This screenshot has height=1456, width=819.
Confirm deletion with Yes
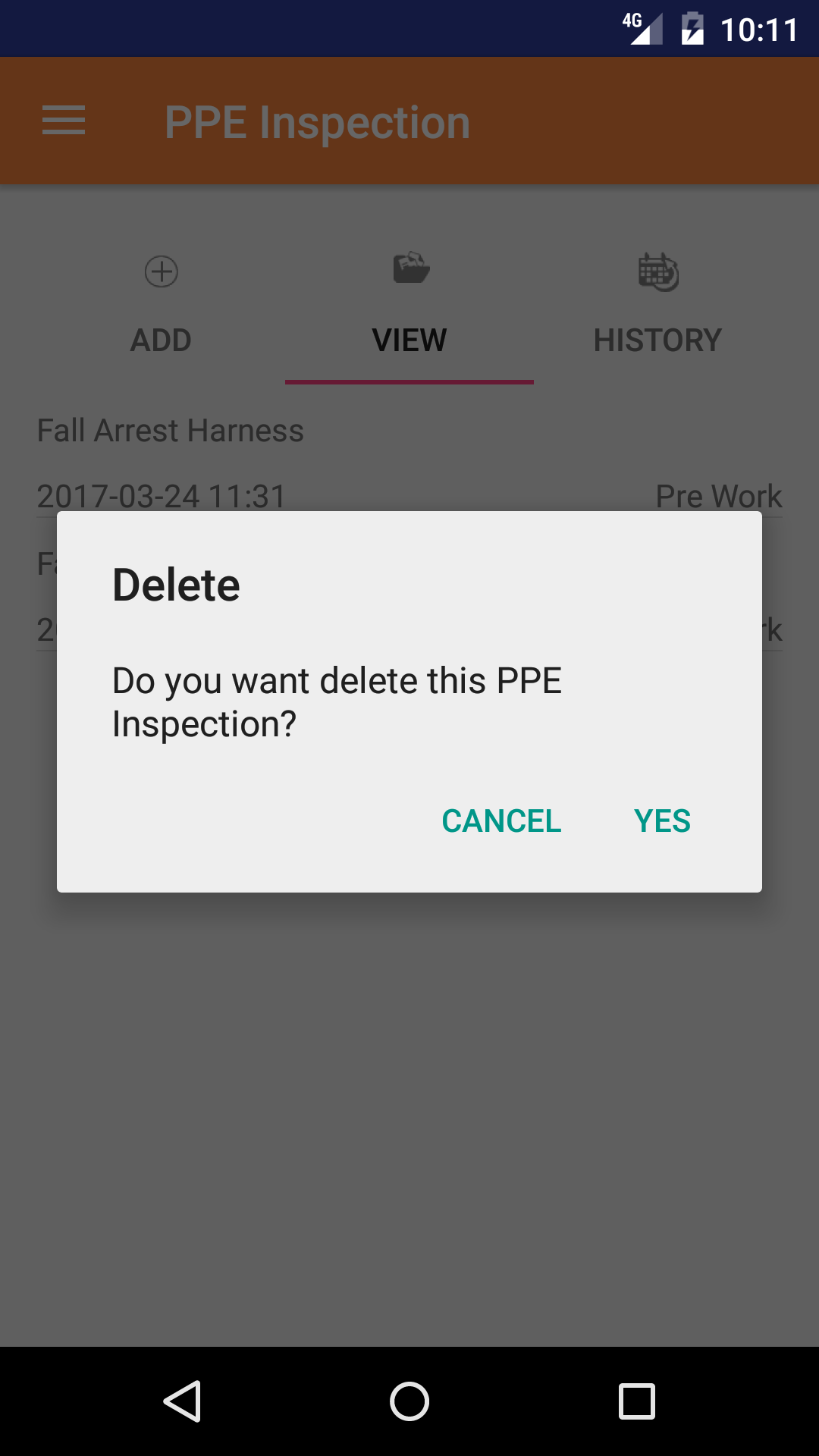coord(662,821)
